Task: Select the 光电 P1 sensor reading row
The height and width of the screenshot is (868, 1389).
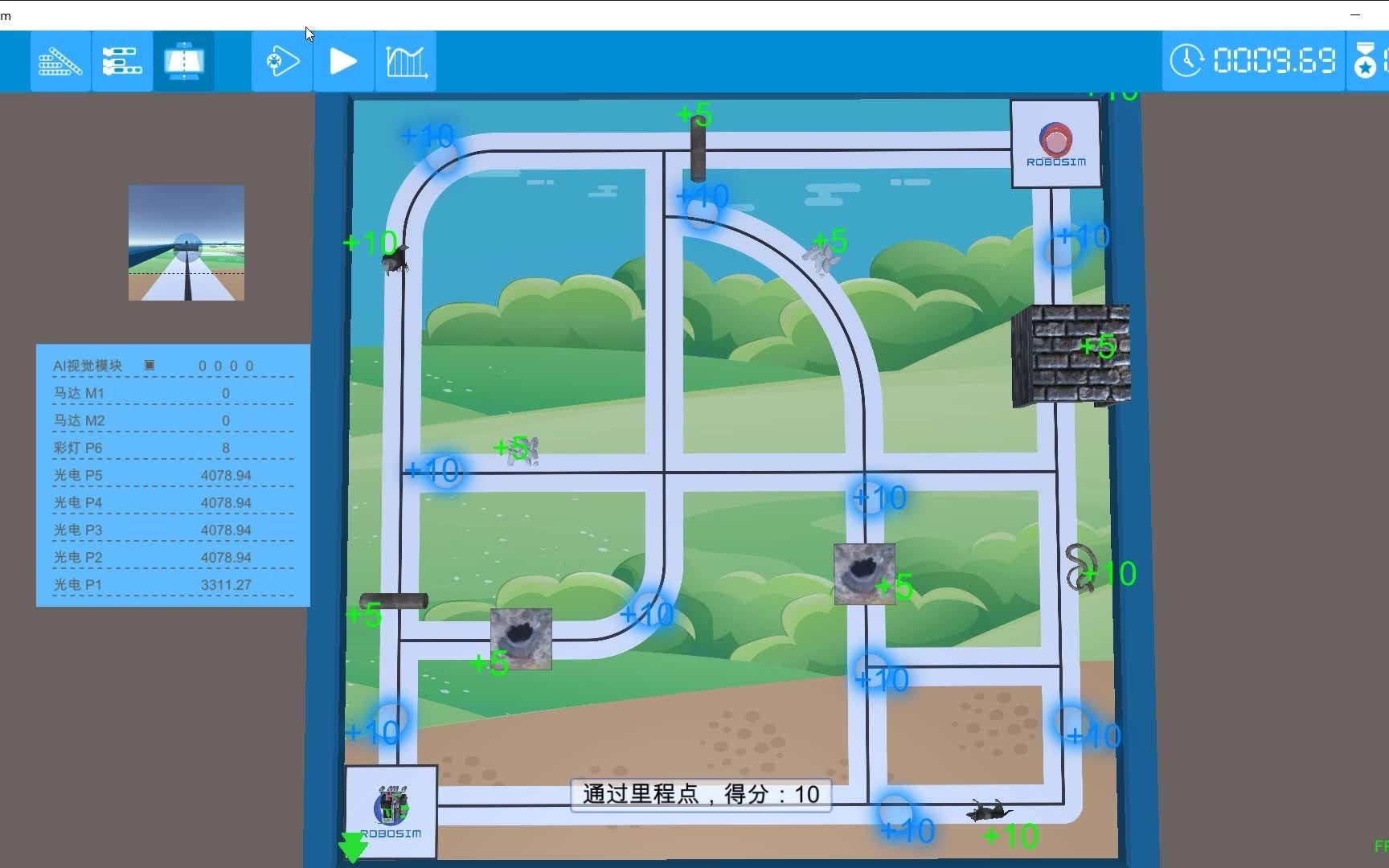Action: [173, 584]
